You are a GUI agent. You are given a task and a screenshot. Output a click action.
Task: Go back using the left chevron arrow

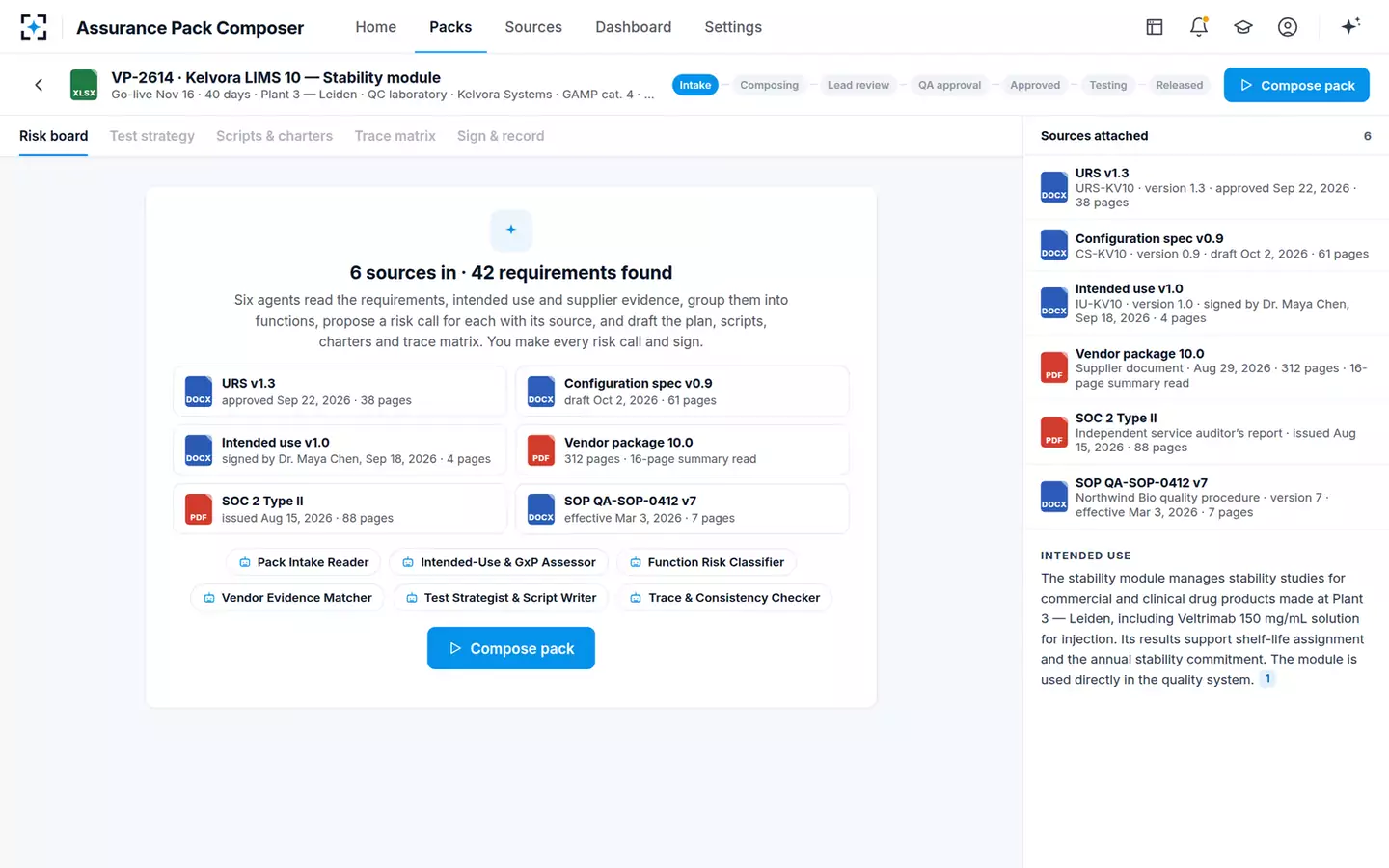click(x=39, y=85)
